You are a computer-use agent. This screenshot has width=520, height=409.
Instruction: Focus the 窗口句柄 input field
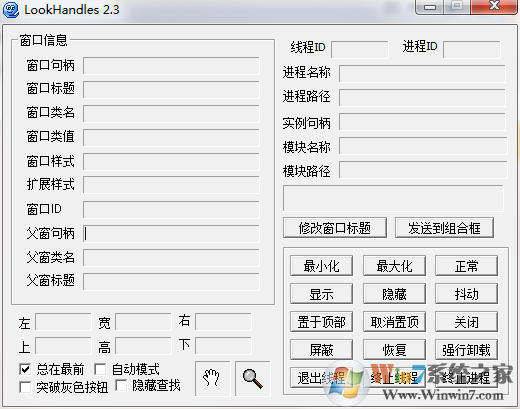(171, 66)
